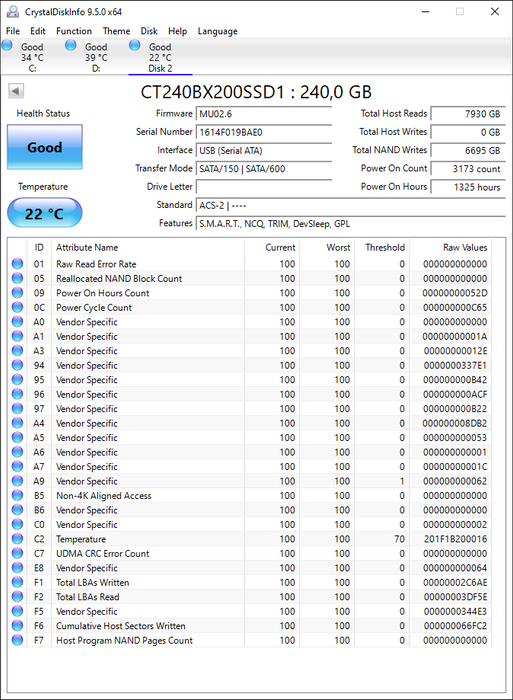The width and height of the screenshot is (513, 700).
Task: Click the Total Host Reads value 7930 GB
Action: coord(468,114)
